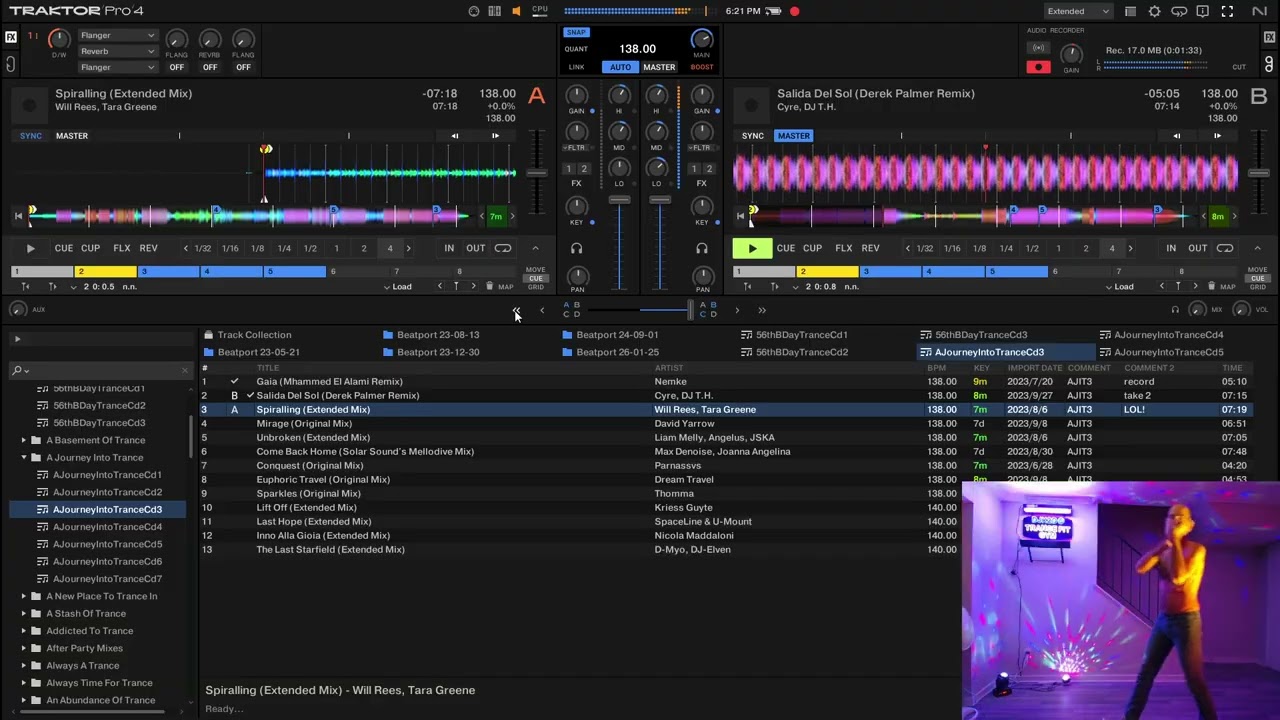Open 56thBDayTranceCd1 favorite playlist
Image resolution: width=1280 pixels, height=720 pixels.
[x=794, y=335]
